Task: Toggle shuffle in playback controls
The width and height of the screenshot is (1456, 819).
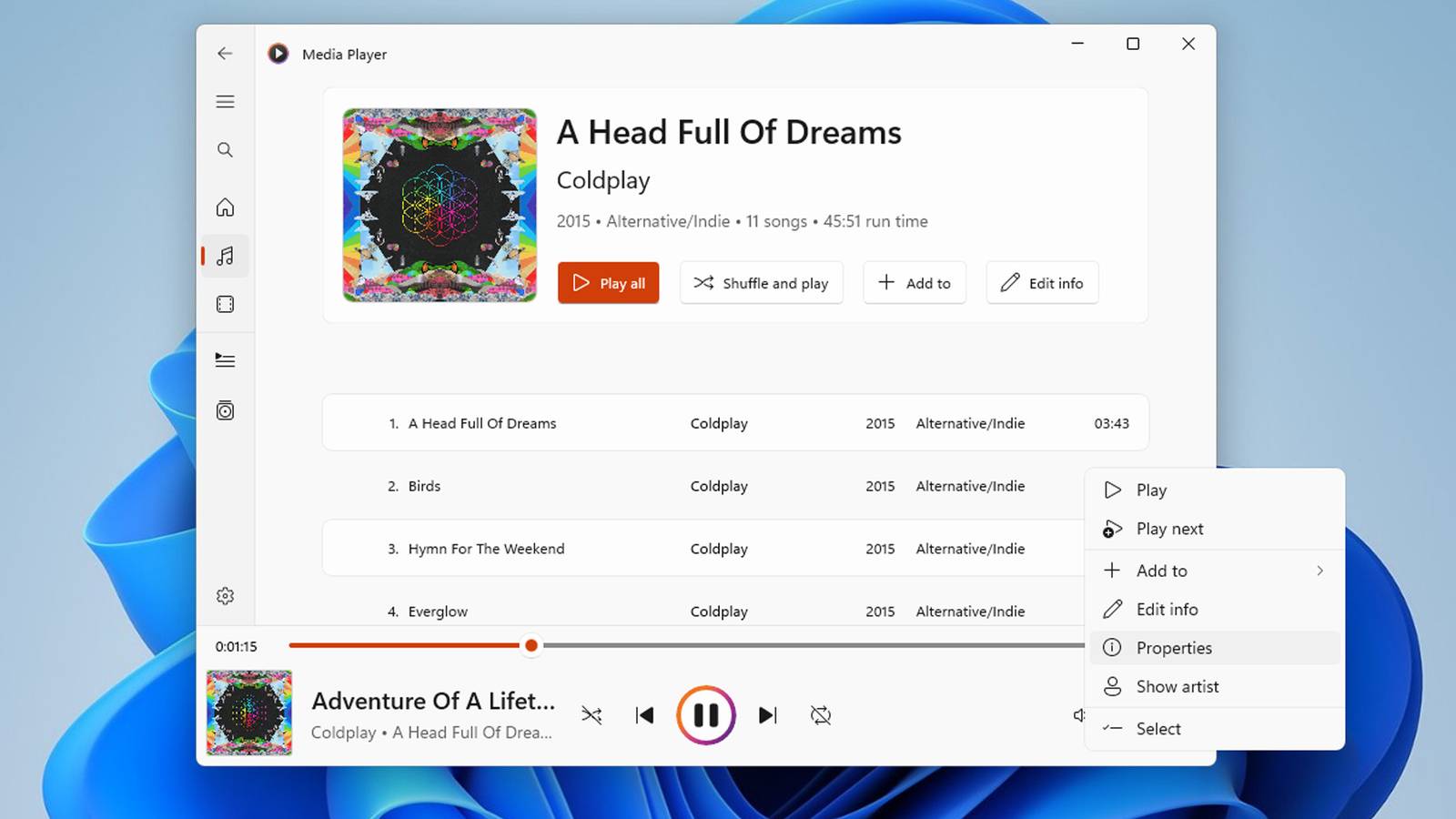Action: coord(591,715)
